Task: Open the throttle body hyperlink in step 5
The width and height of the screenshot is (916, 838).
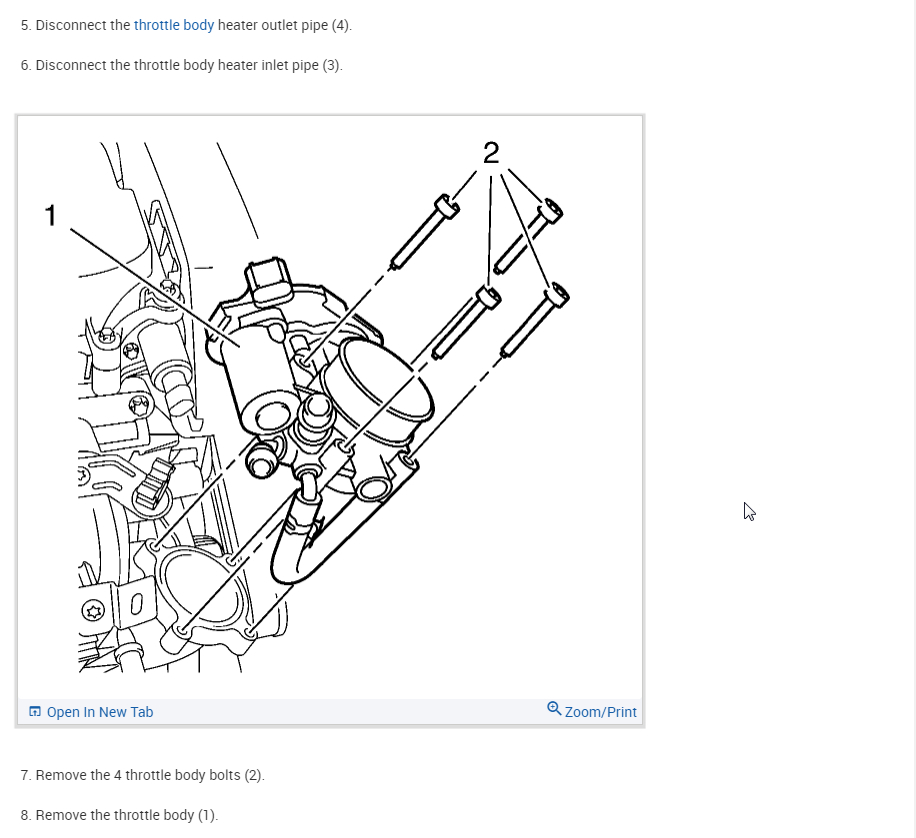Action: coord(174,25)
